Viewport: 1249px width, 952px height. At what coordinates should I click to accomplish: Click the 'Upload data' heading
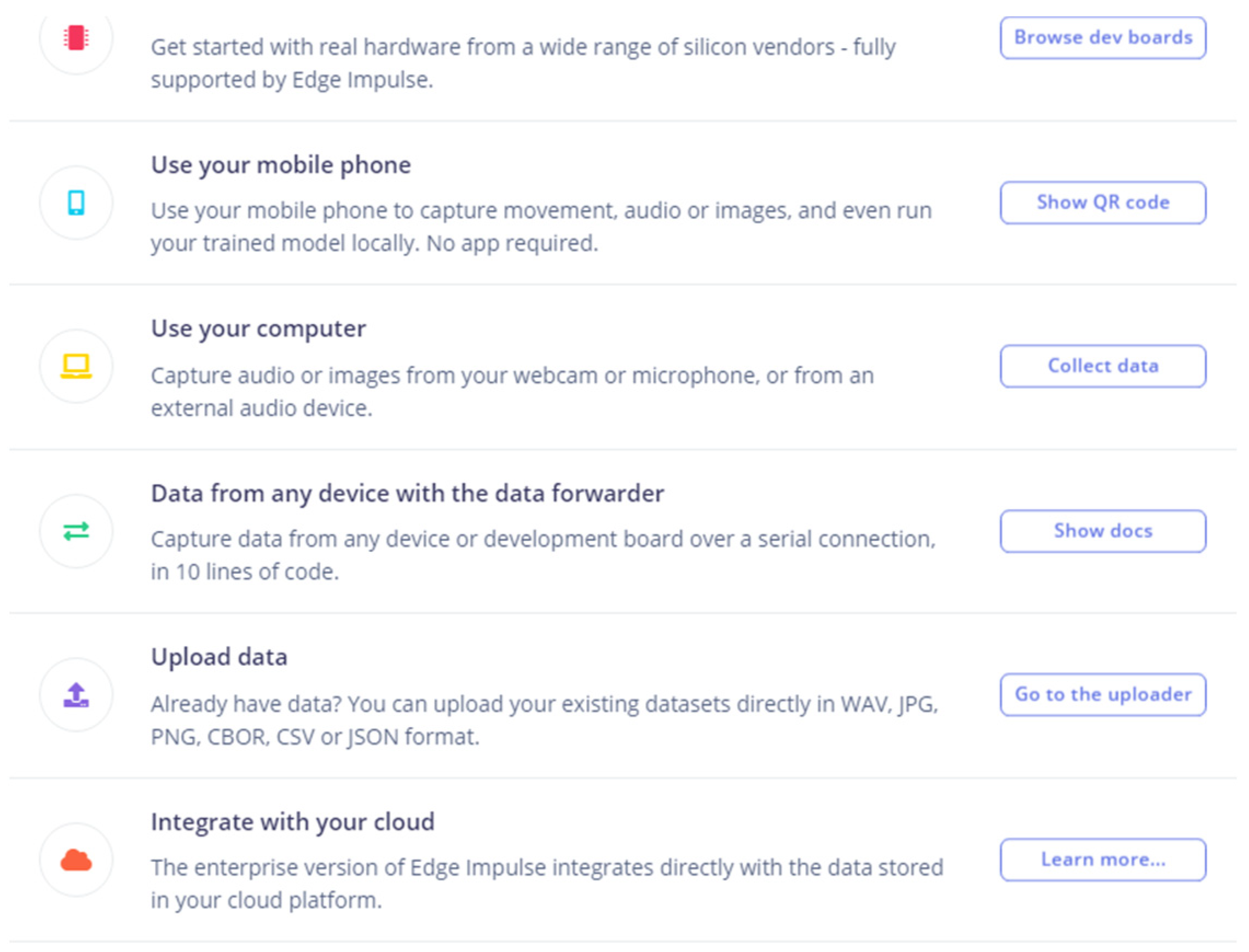[x=219, y=657]
